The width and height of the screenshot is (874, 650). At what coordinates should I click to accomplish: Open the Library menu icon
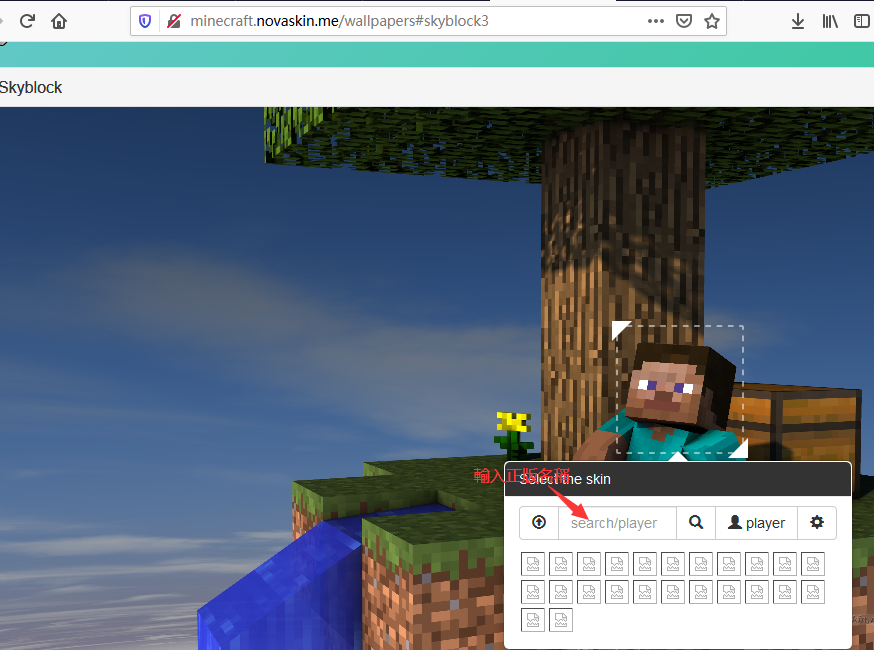point(830,21)
